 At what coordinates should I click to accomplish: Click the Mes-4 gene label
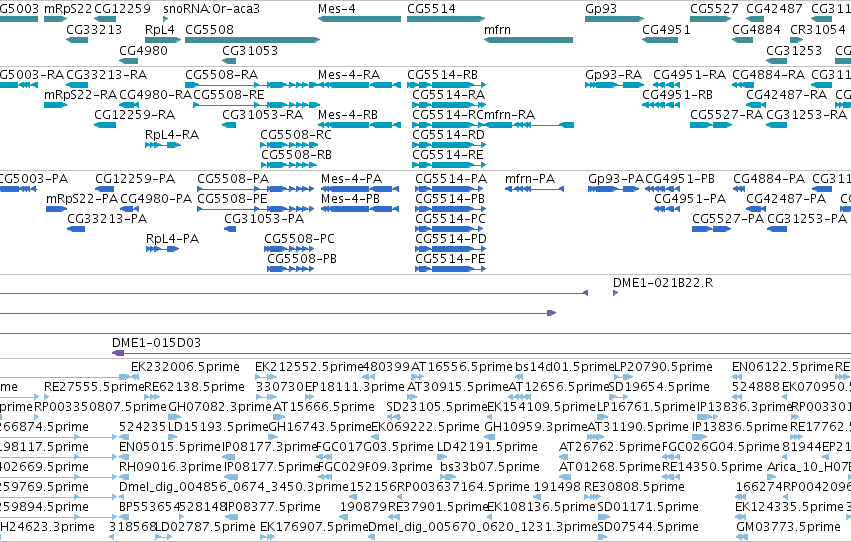click(336, 9)
